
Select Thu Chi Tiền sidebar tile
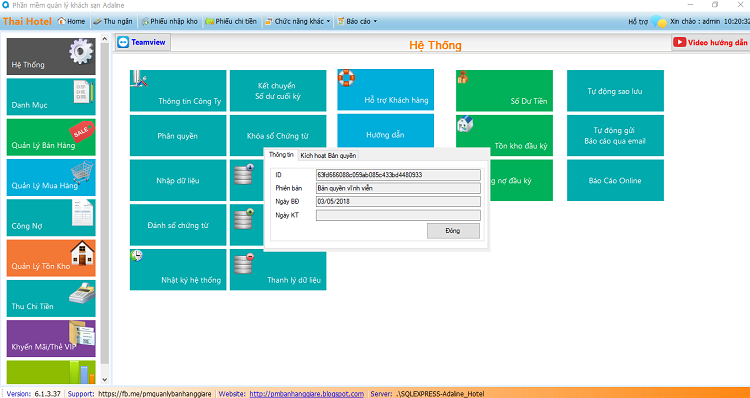(x=51, y=298)
